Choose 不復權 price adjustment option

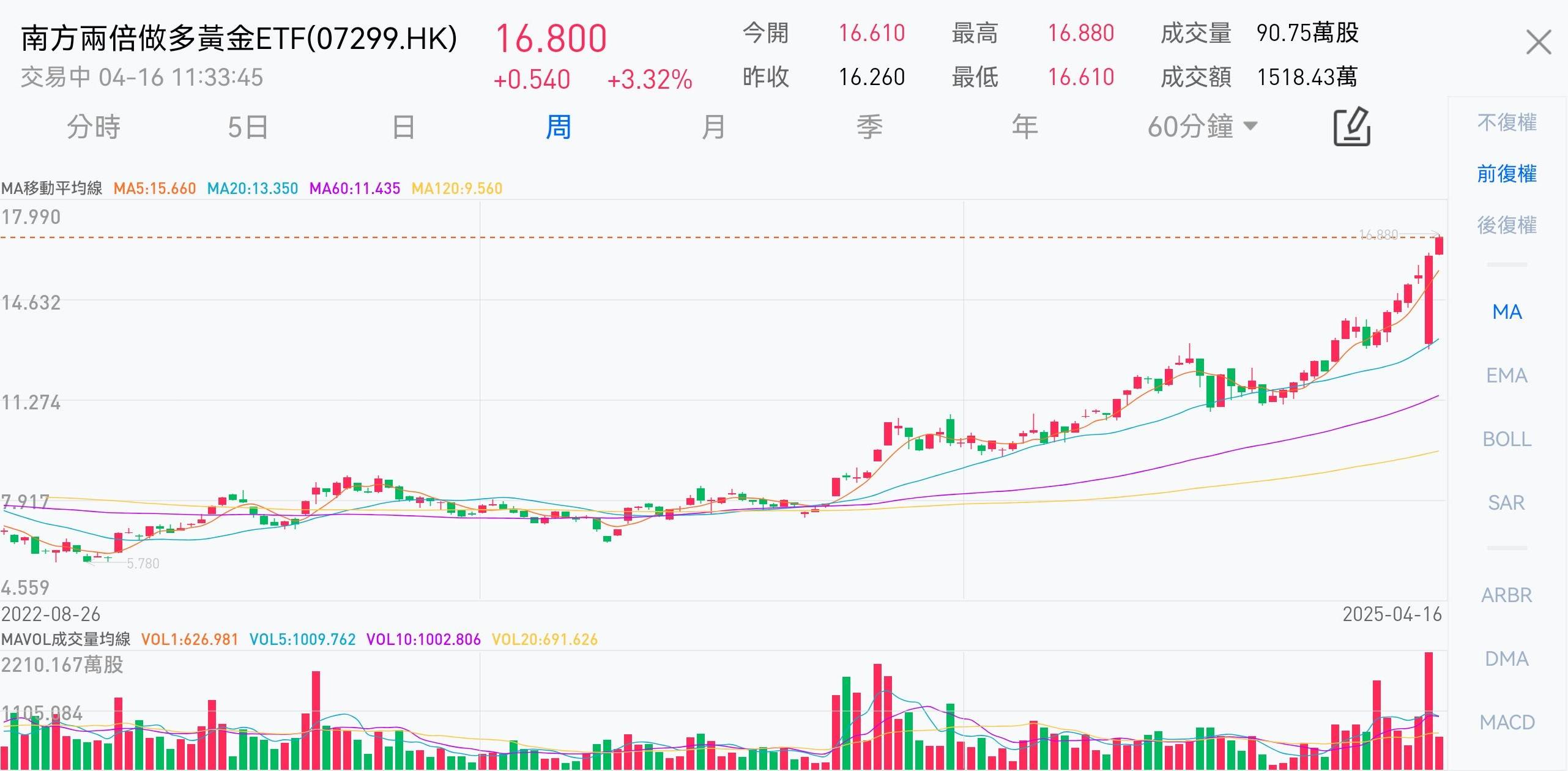[x=1507, y=122]
